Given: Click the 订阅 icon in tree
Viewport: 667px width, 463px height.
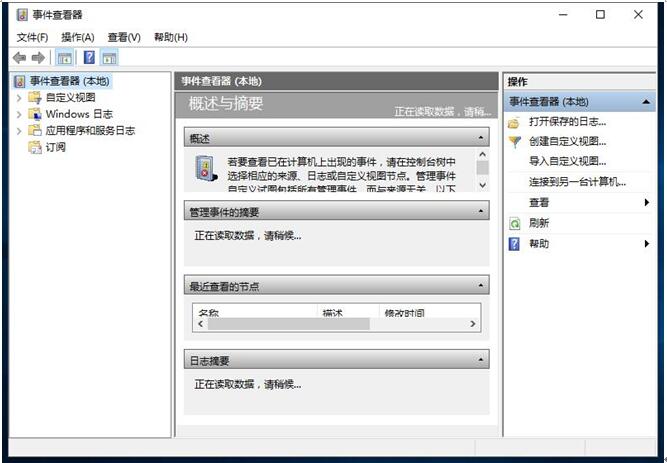Looking at the screenshot, I should point(35,147).
